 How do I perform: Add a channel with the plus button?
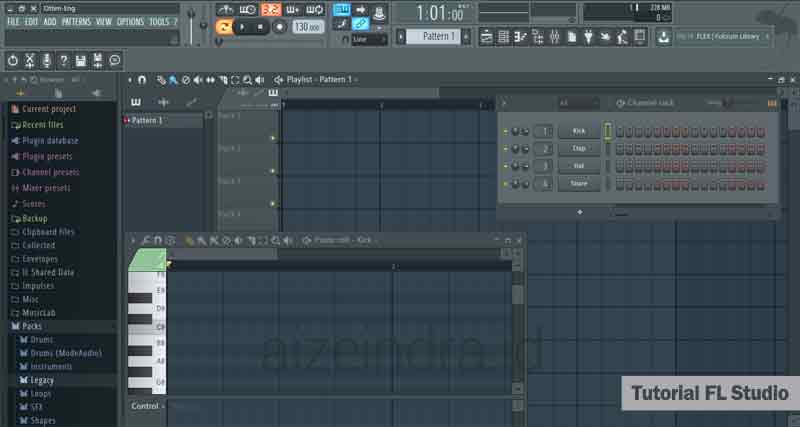[x=580, y=212]
